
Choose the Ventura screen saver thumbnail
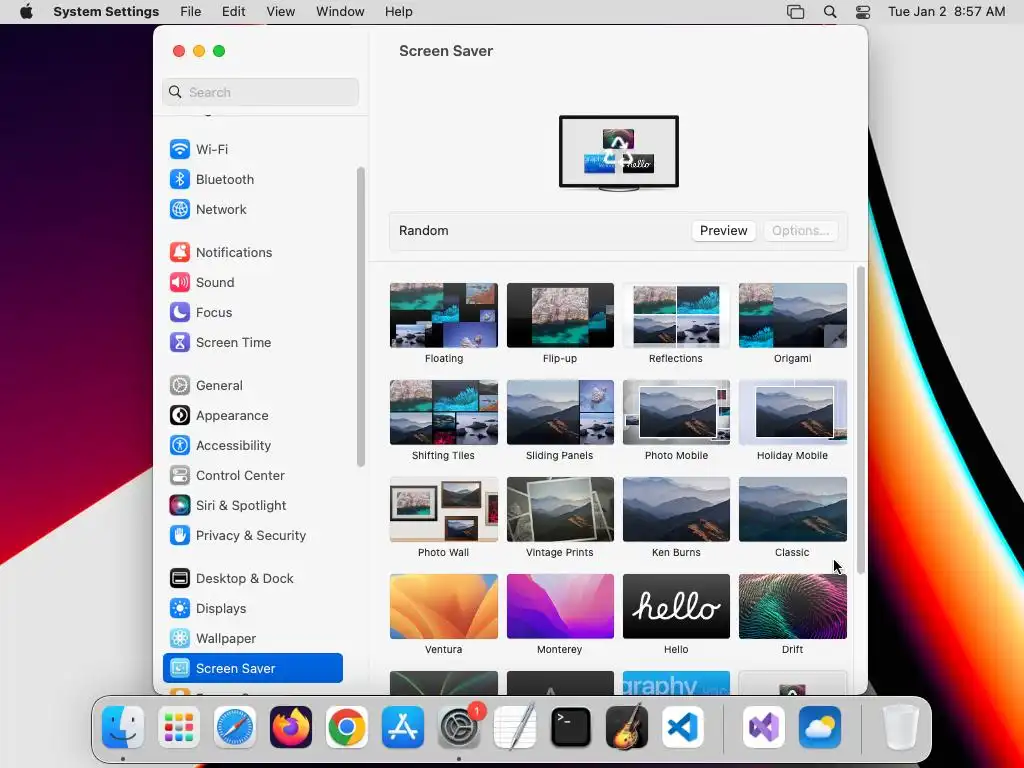(x=444, y=606)
